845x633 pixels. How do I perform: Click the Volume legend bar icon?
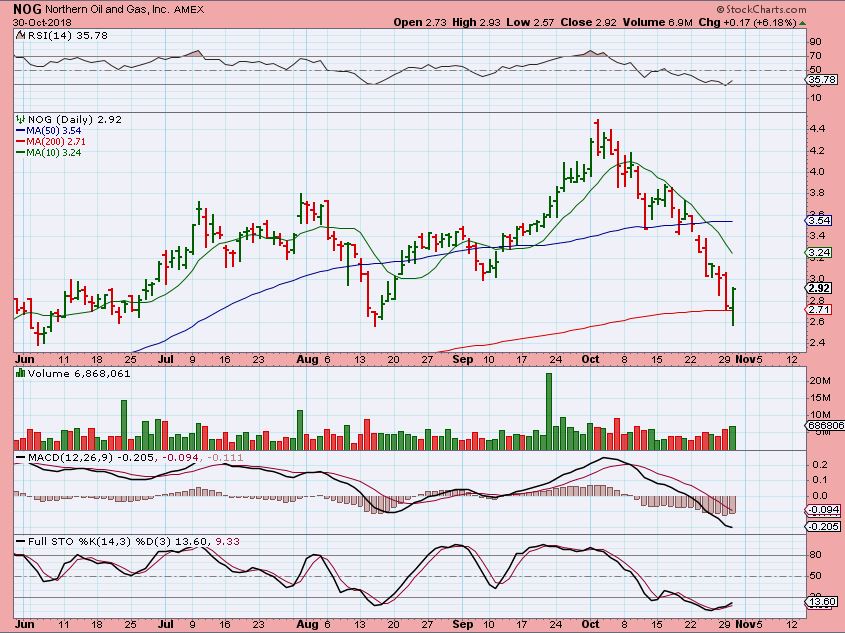point(20,373)
